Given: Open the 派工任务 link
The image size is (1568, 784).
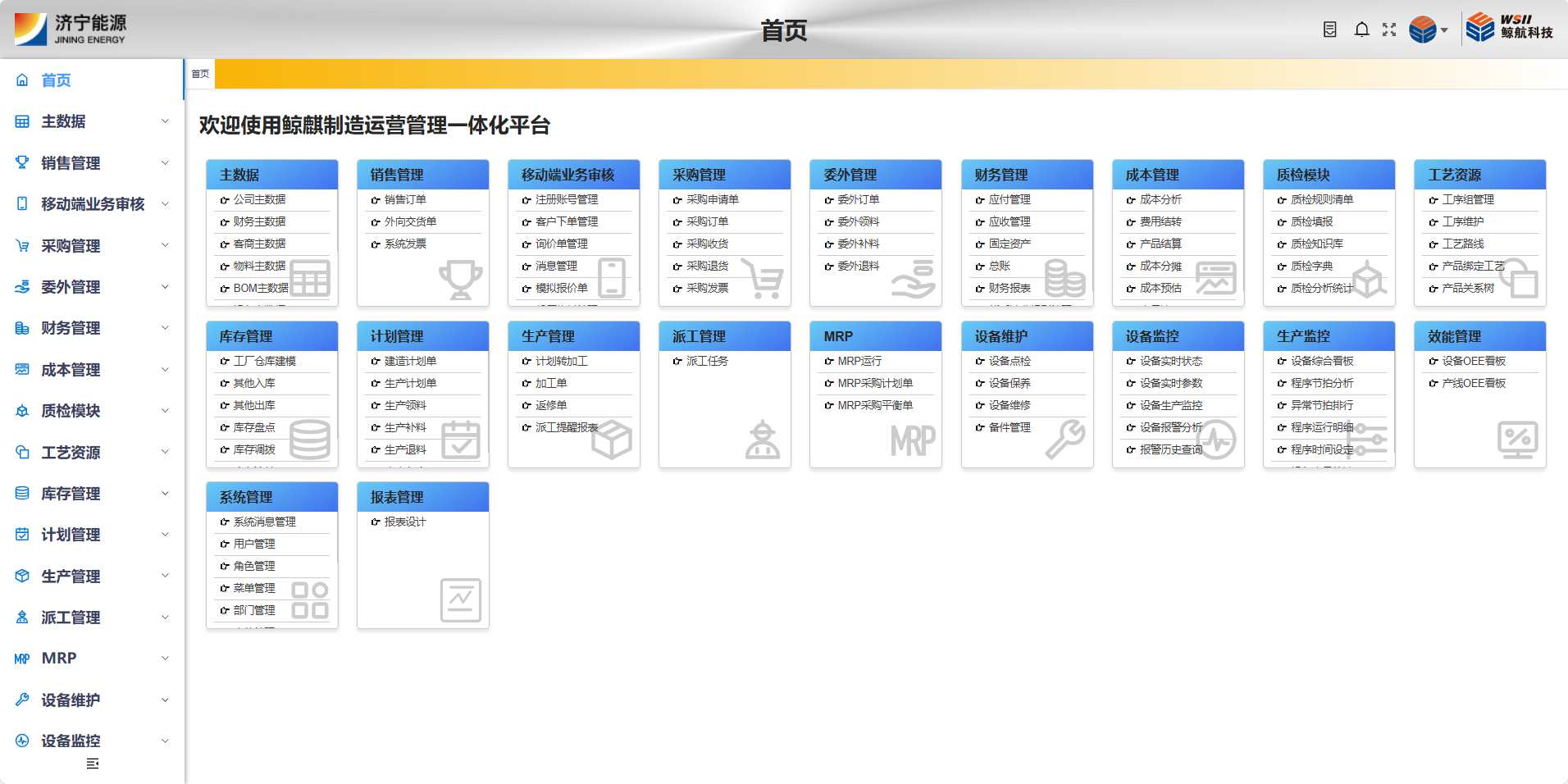Looking at the screenshot, I should 707,361.
